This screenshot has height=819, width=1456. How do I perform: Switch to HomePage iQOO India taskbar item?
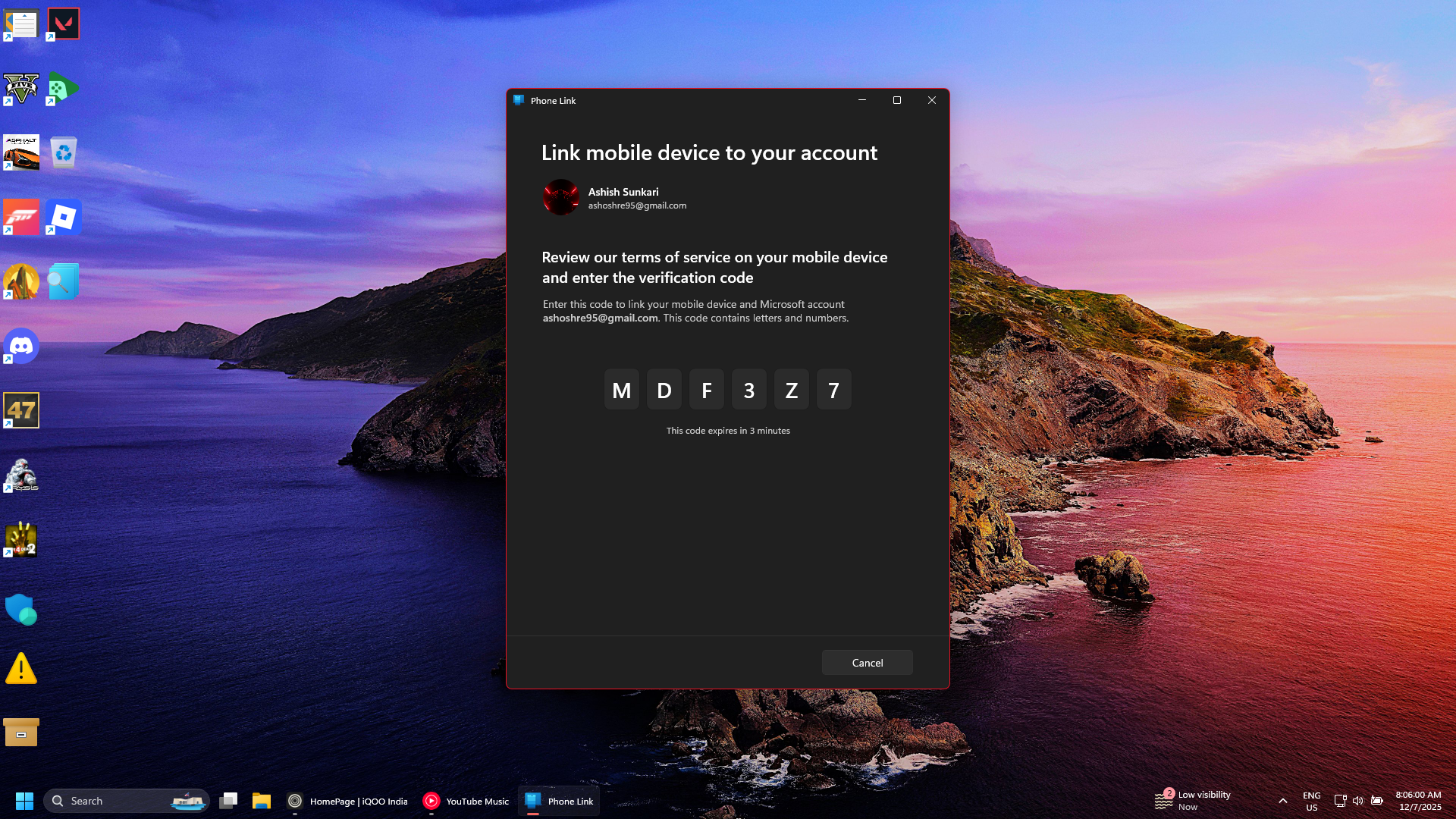(x=347, y=801)
